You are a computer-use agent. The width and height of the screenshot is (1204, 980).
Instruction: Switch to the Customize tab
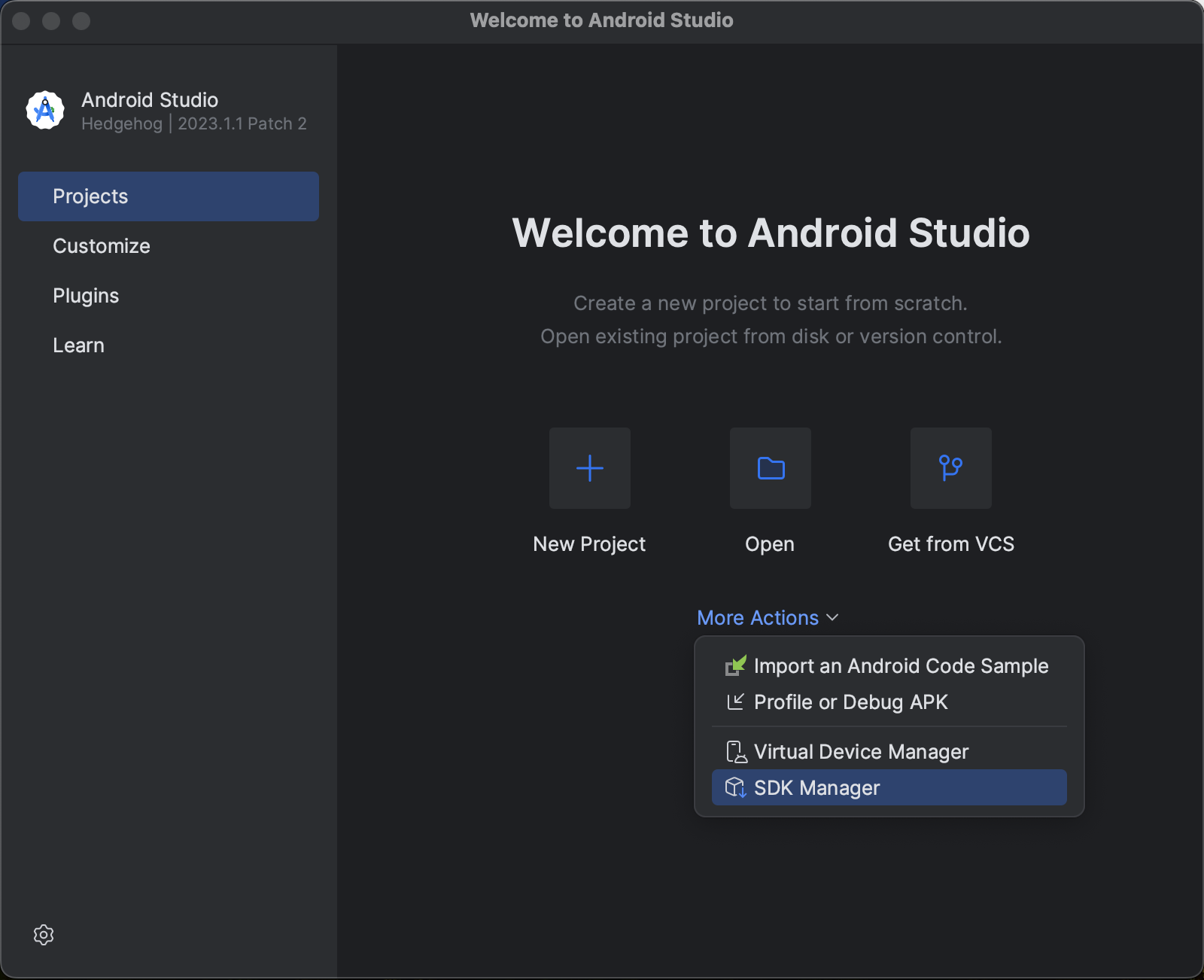pyautogui.click(x=169, y=246)
